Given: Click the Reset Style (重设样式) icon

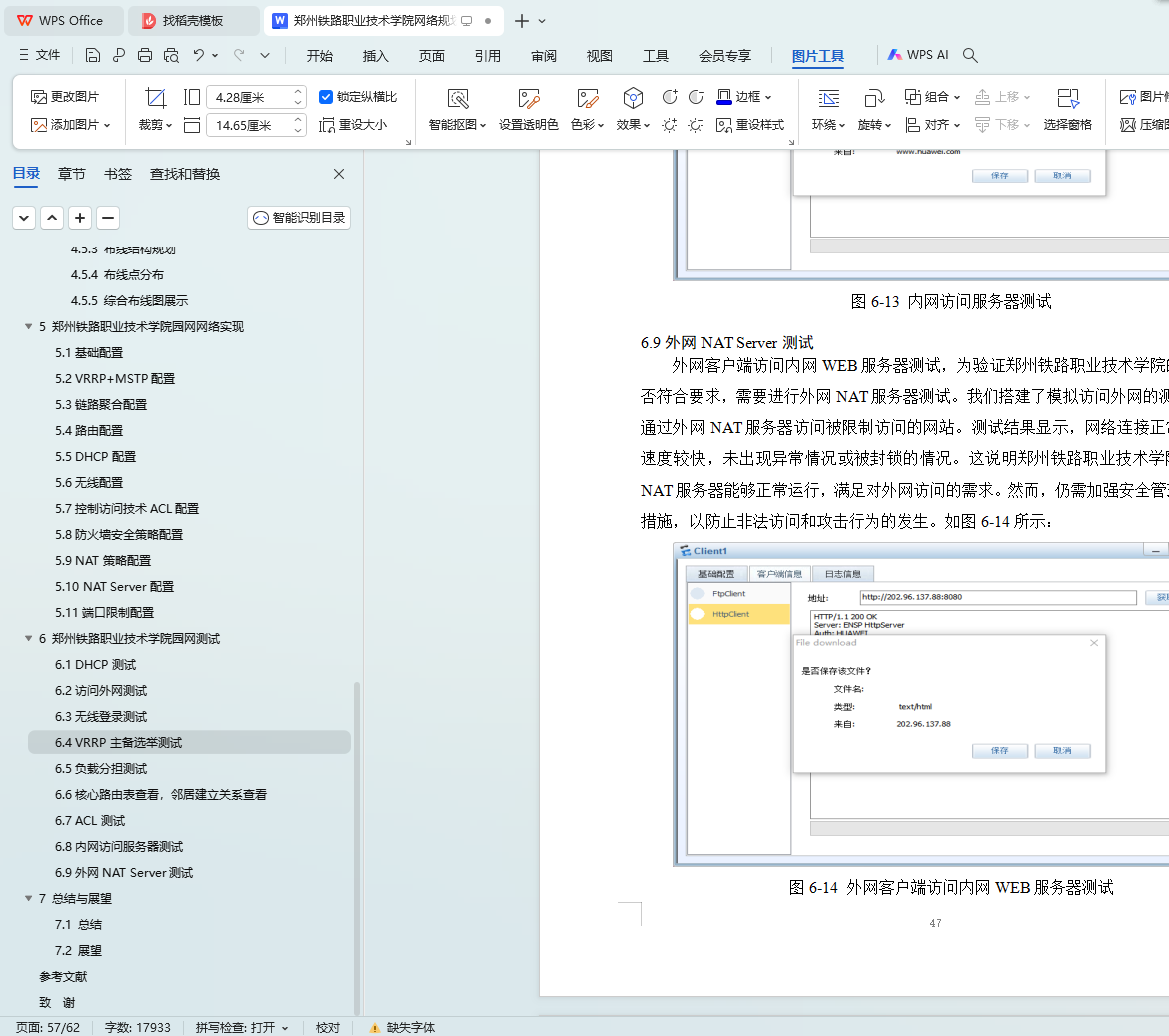Looking at the screenshot, I should 749,125.
